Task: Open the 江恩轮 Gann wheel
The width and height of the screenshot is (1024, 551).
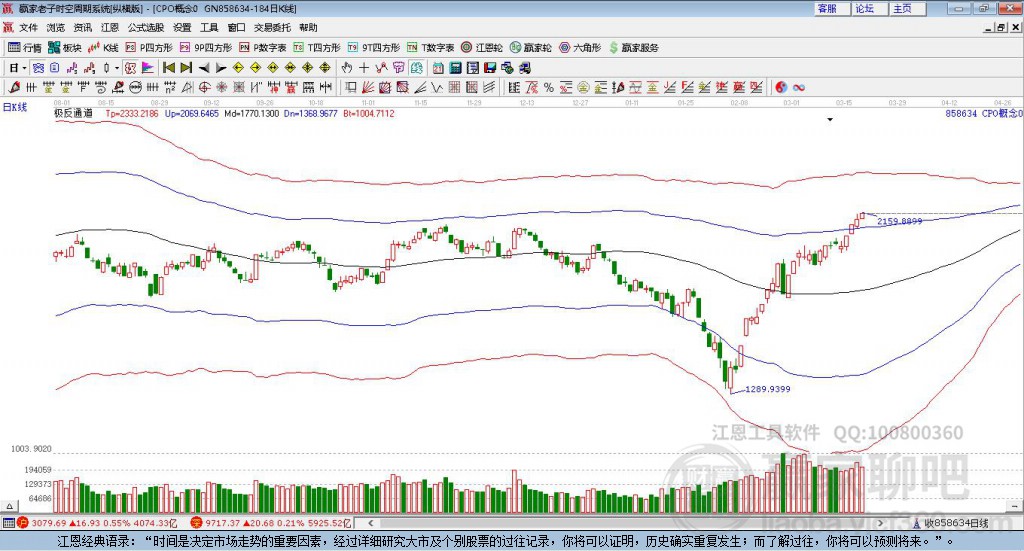Action: [x=482, y=48]
